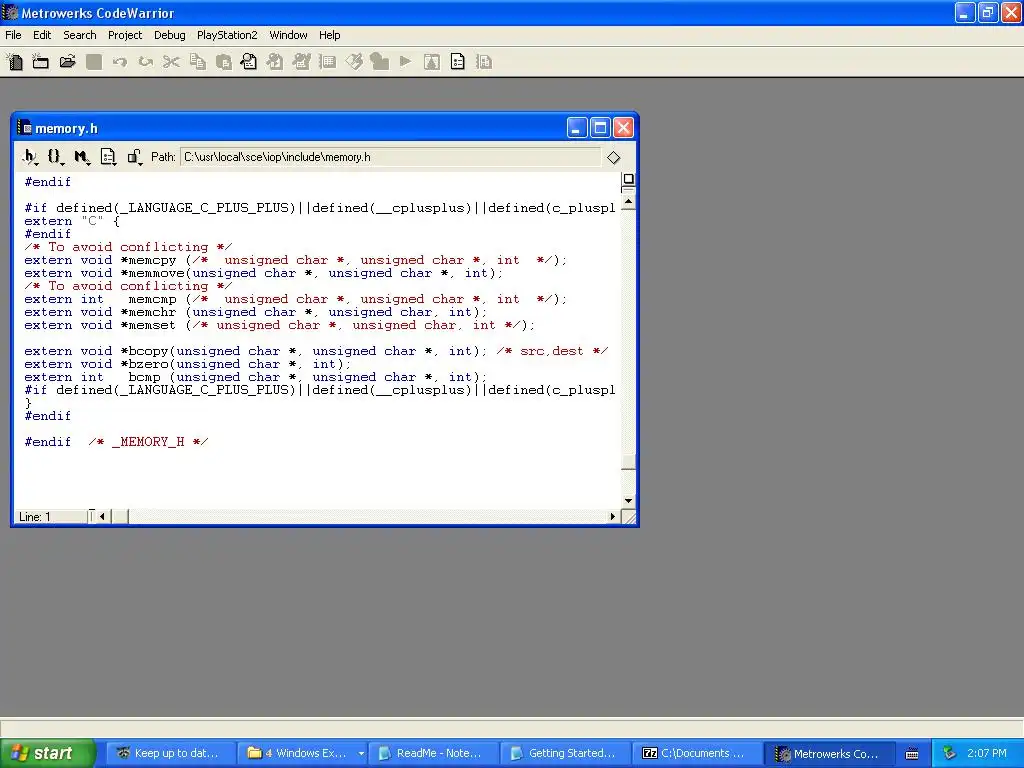The image size is (1024, 768).
Task: Click the Undo arrow icon
Action: point(120,62)
